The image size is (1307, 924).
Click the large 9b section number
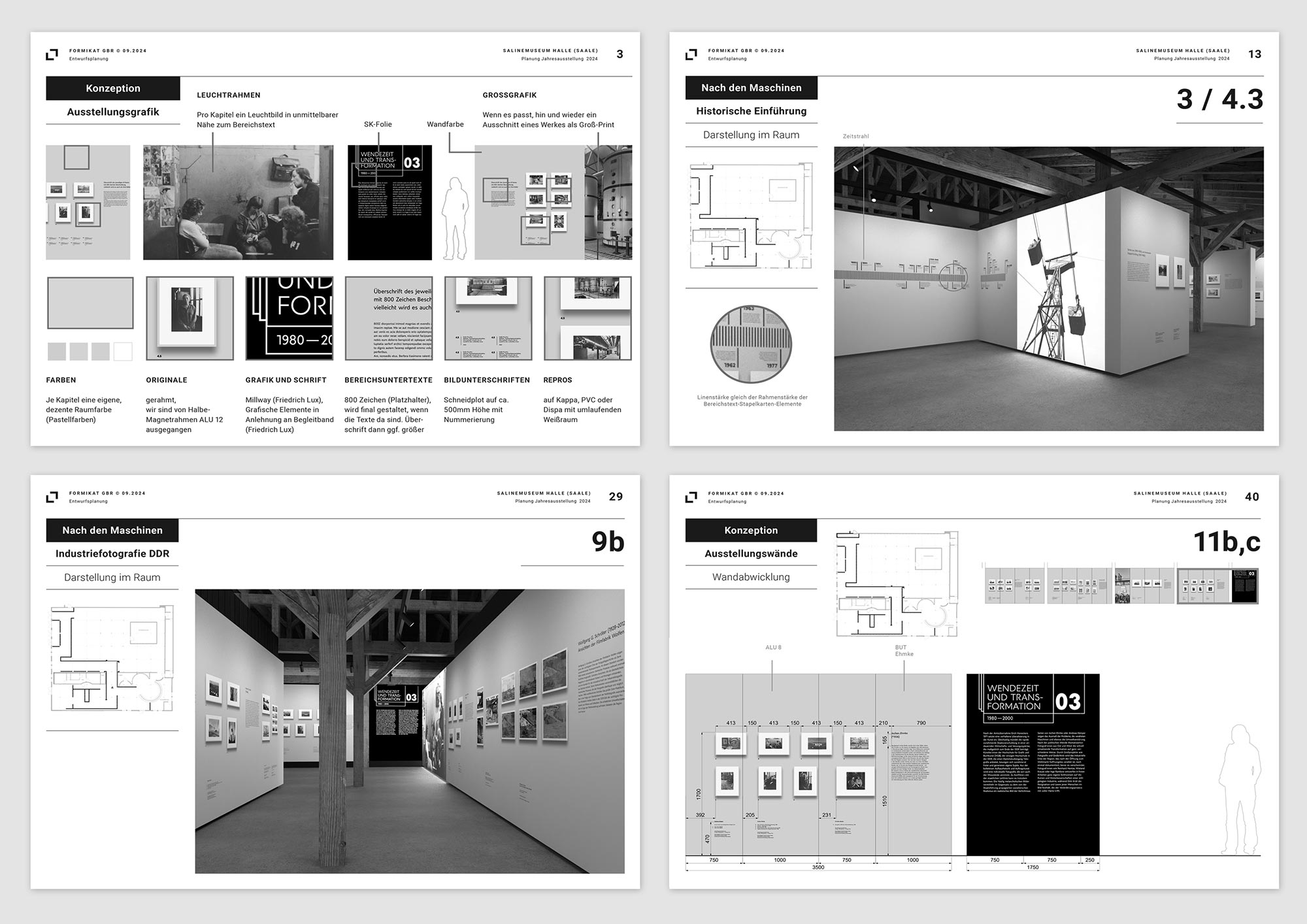pos(607,542)
